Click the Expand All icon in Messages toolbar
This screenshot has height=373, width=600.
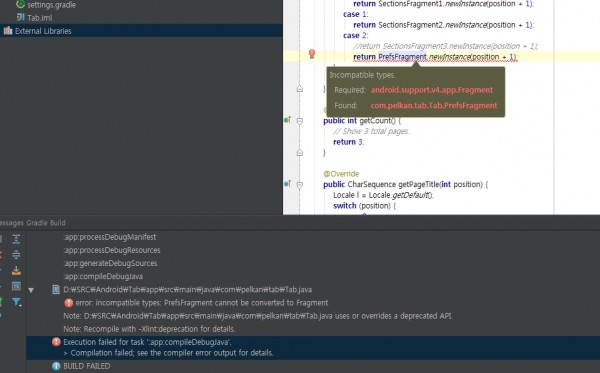coord(16,239)
